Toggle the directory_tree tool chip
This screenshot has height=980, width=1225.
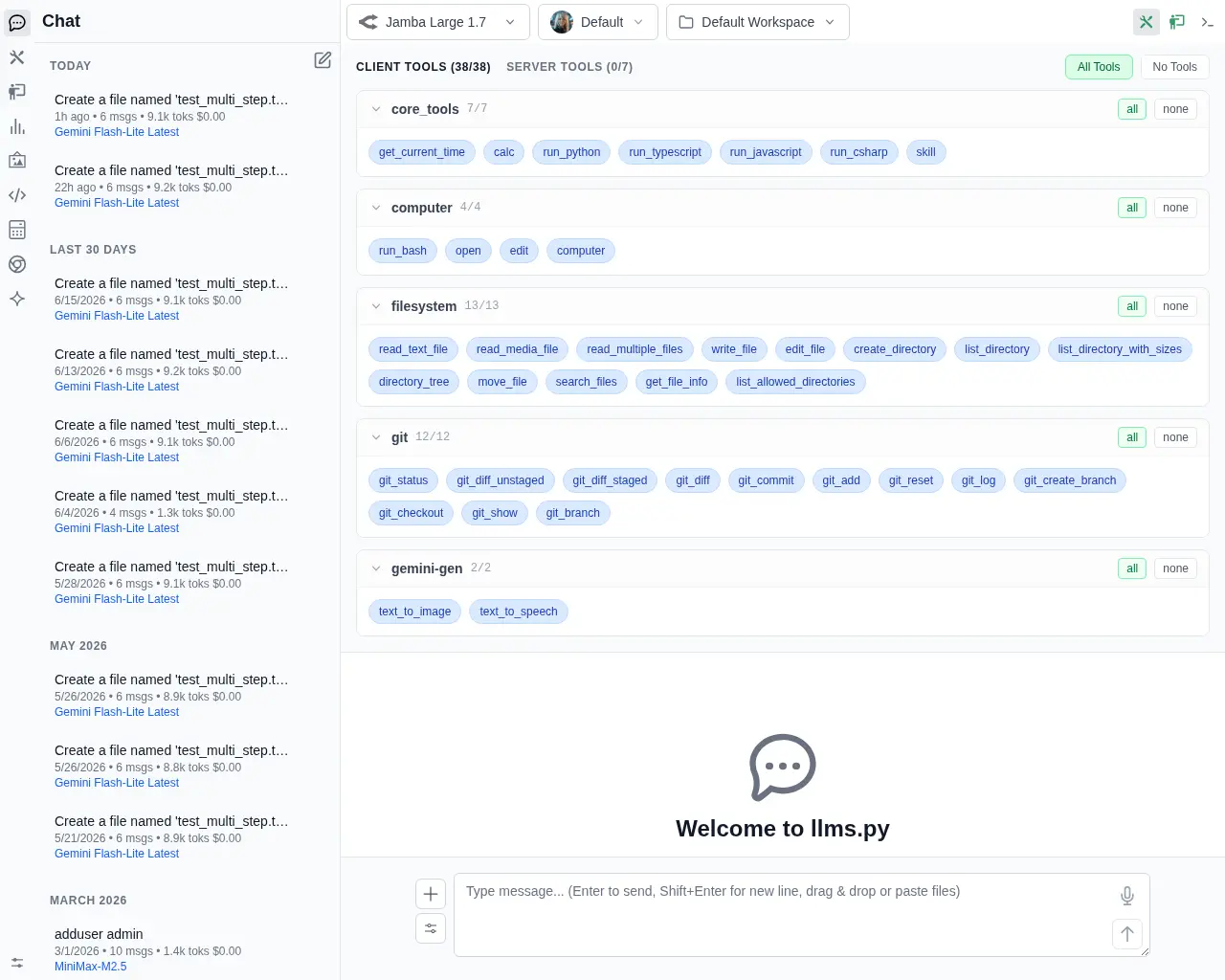[413, 382]
